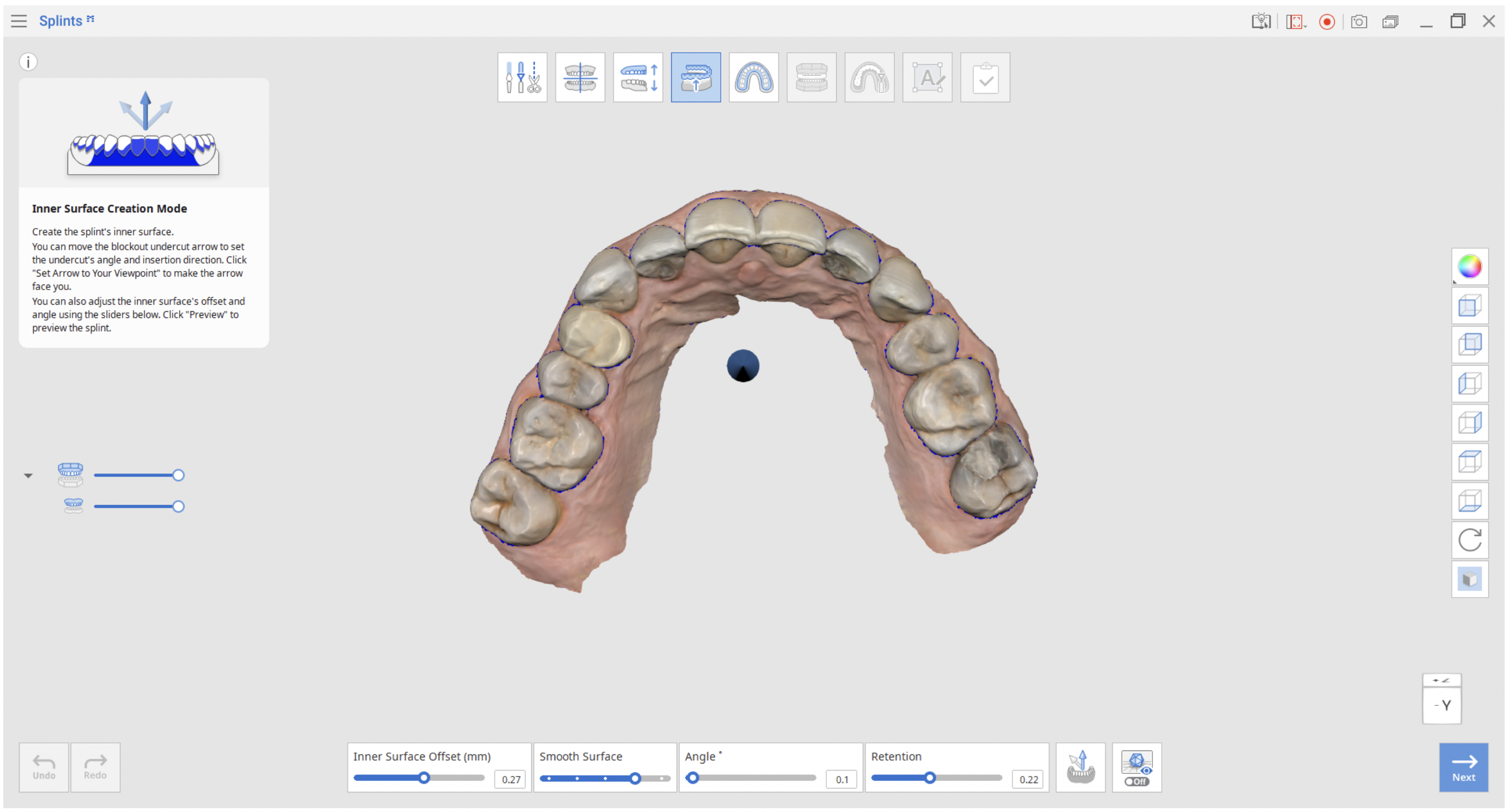
Task: Click the Angle slider handle
Action: tap(693, 778)
